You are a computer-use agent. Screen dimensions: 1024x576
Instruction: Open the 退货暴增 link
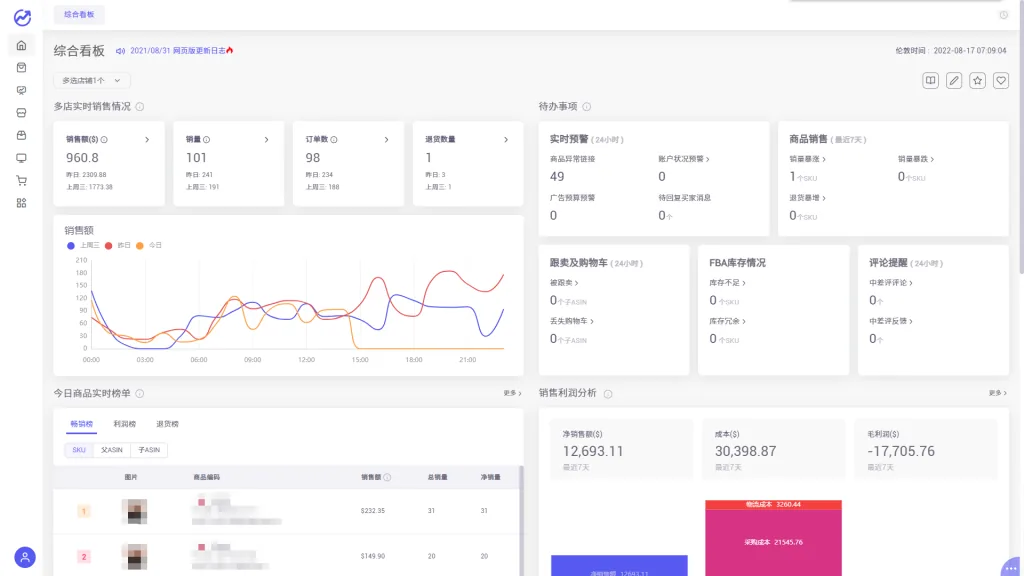pos(807,198)
